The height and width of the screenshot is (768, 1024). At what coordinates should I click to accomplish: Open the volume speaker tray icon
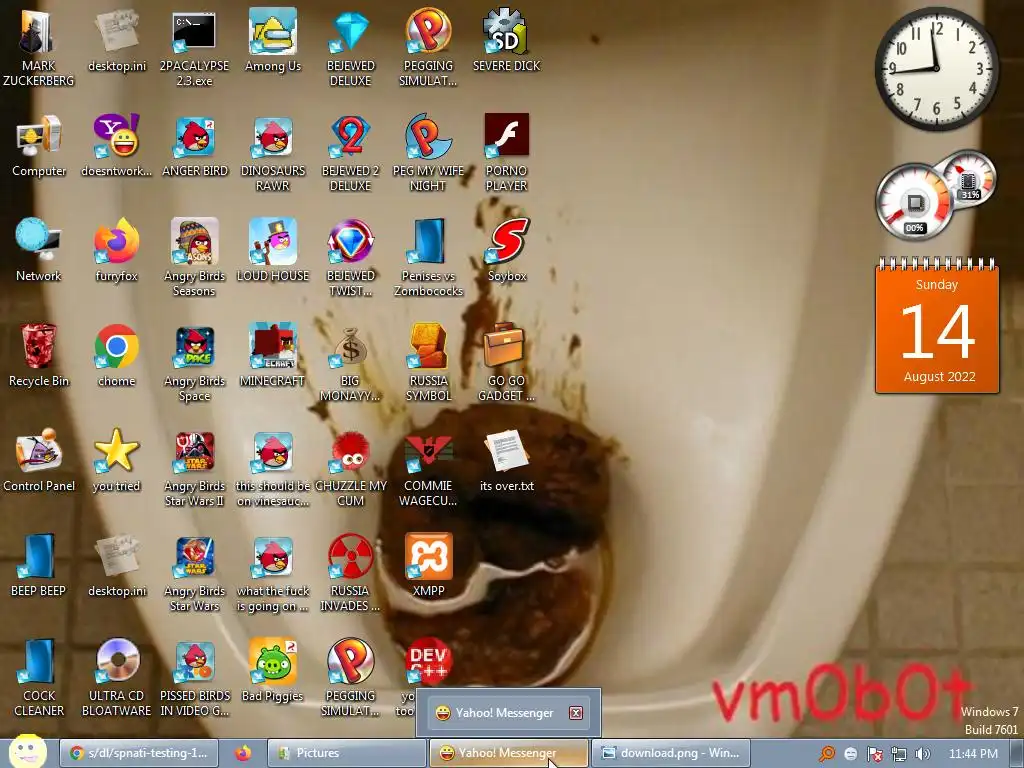click(x=923, y=754)
